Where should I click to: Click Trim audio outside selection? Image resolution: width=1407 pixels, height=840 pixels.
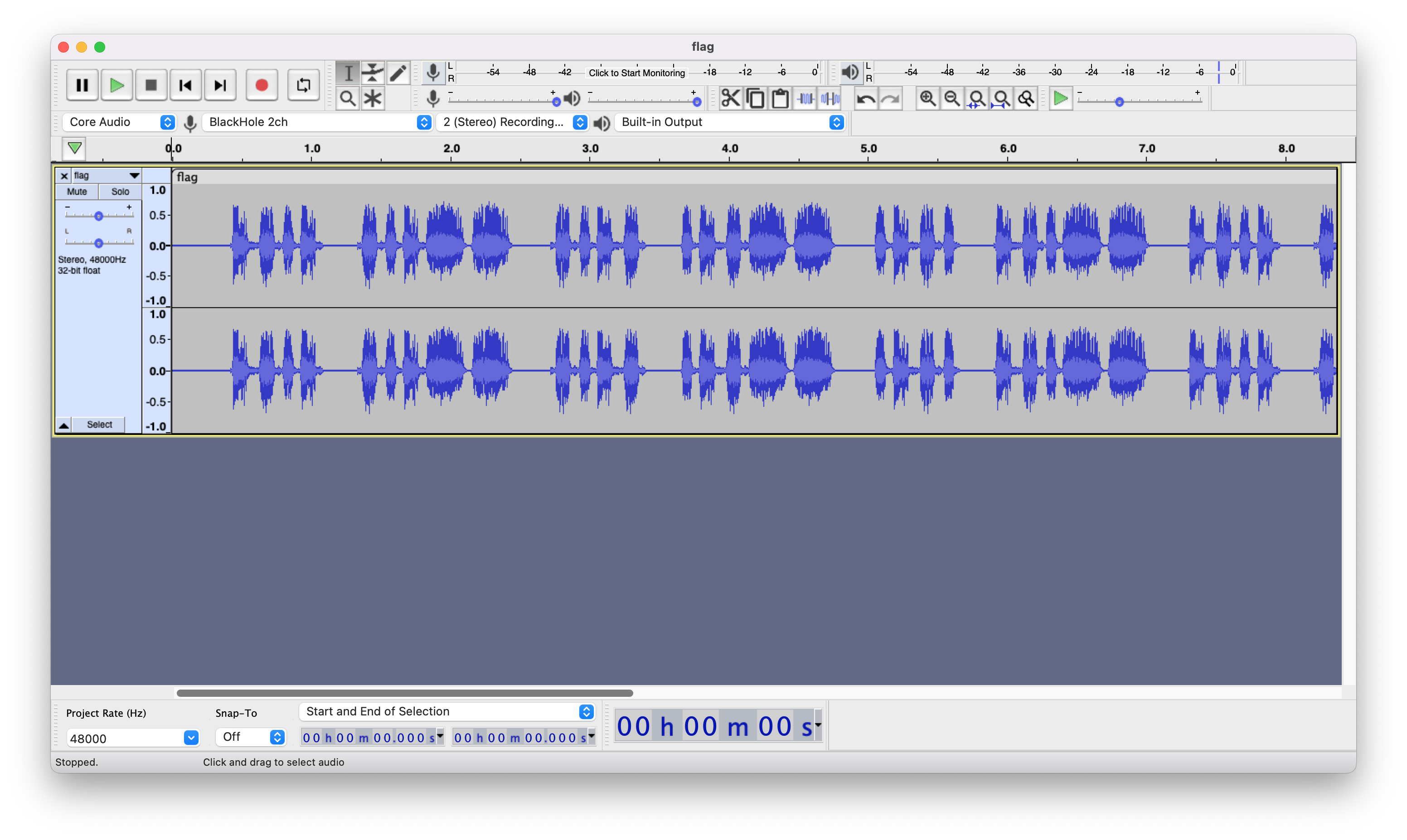[805, 98]
